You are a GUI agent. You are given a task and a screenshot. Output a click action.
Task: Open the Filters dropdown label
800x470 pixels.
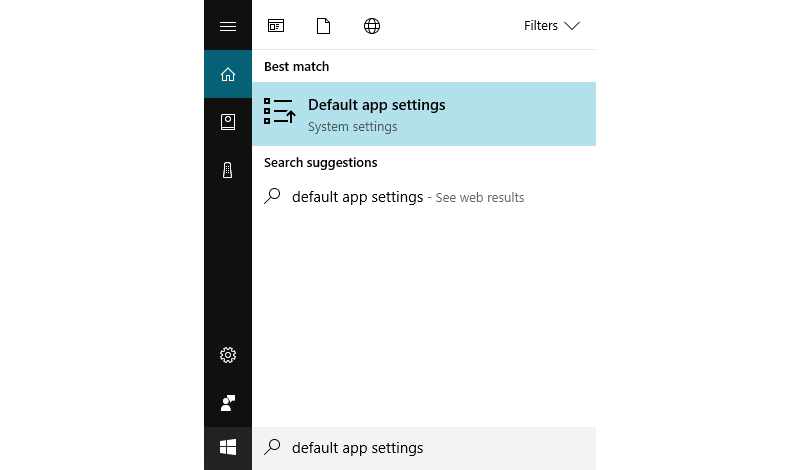[541, 26]
